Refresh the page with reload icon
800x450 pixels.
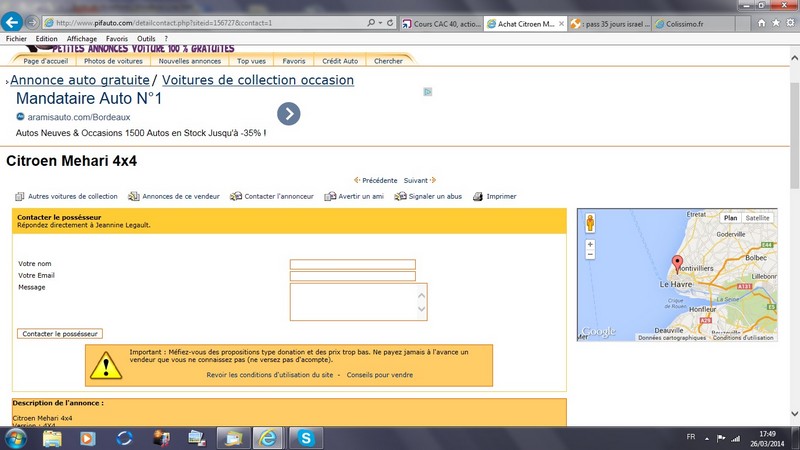click(x=390, y=23)
